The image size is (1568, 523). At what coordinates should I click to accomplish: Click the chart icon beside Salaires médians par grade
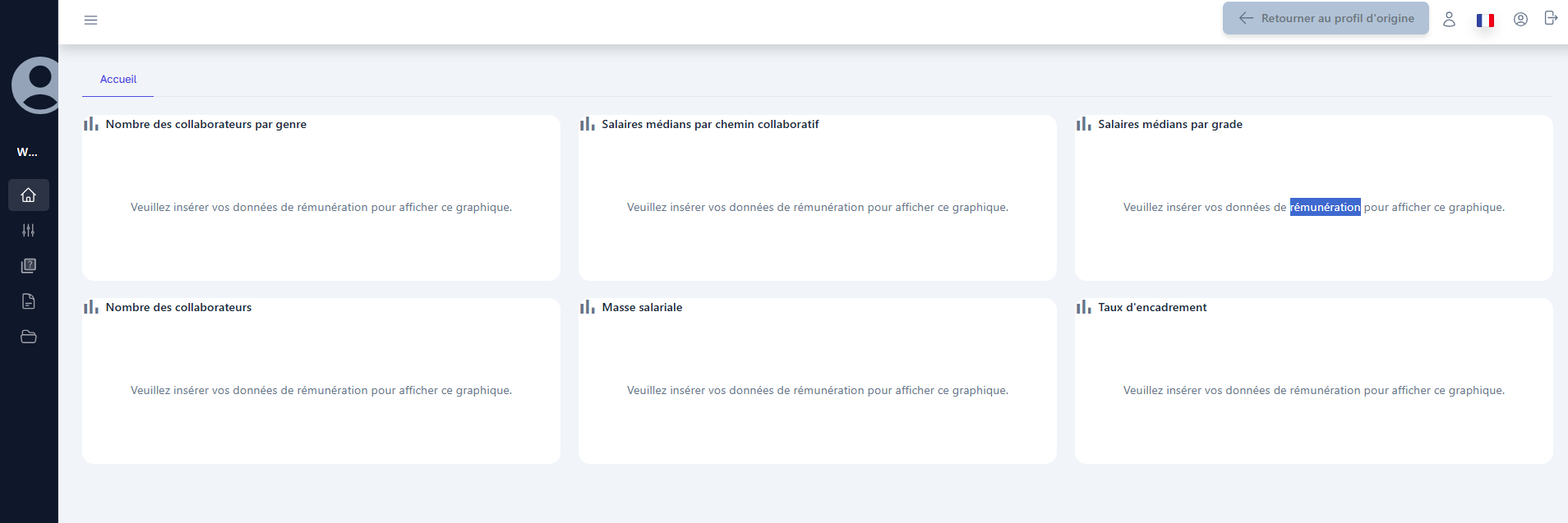click(x=1083, y=124)
